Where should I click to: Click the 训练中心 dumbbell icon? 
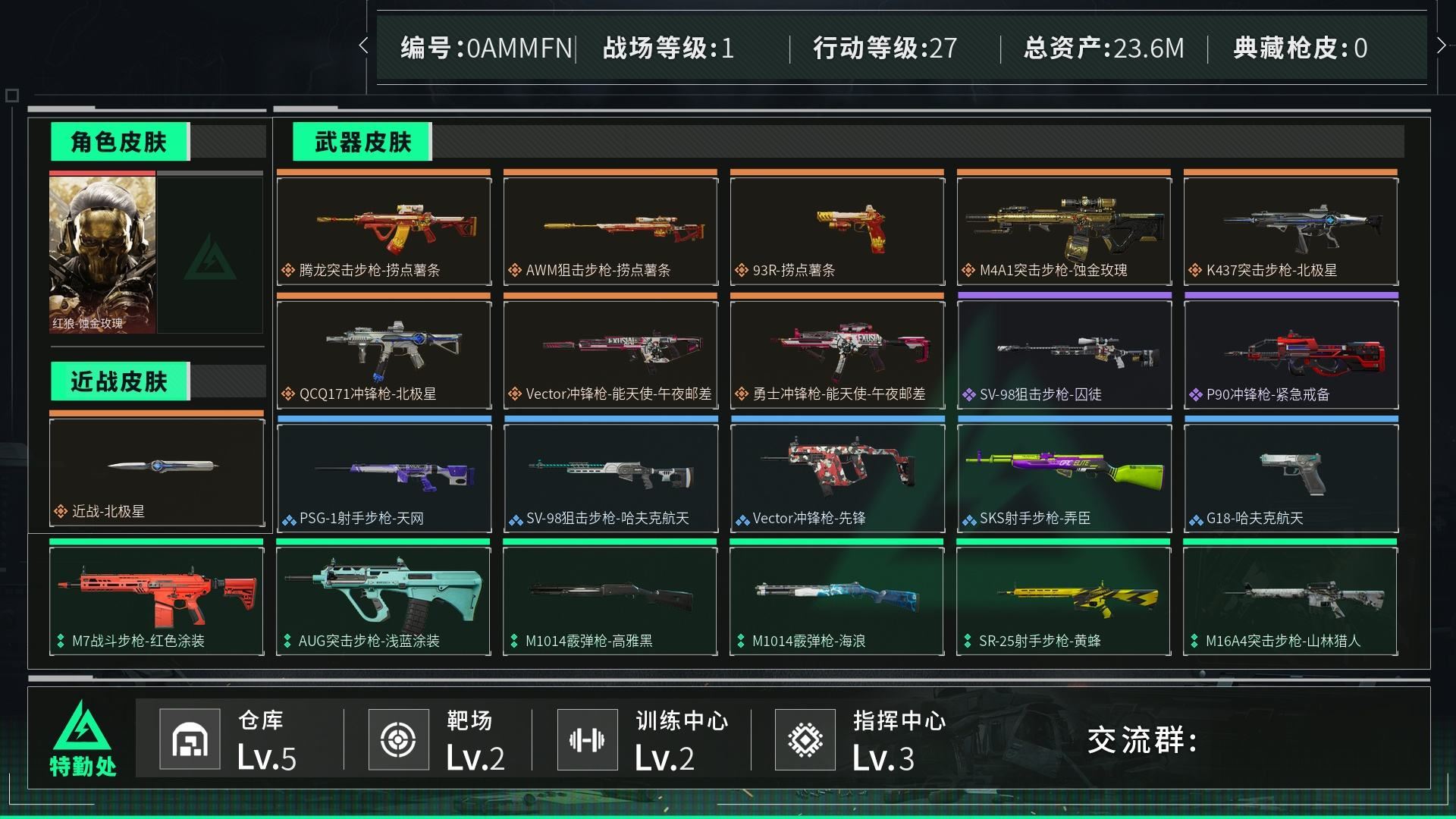(x=587, y=739)
